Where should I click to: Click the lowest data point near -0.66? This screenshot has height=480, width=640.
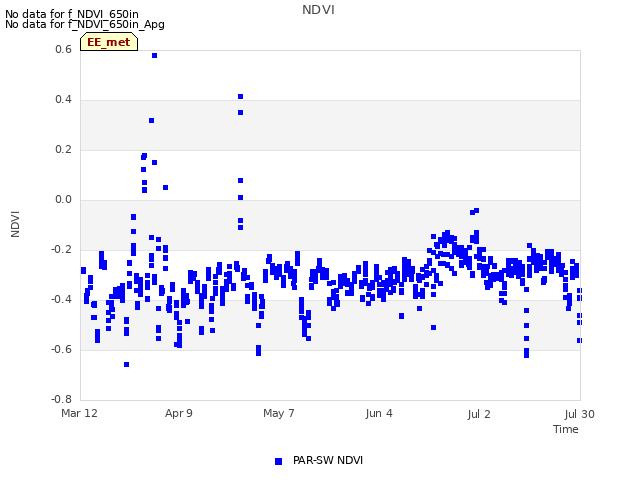coord(127,364)
